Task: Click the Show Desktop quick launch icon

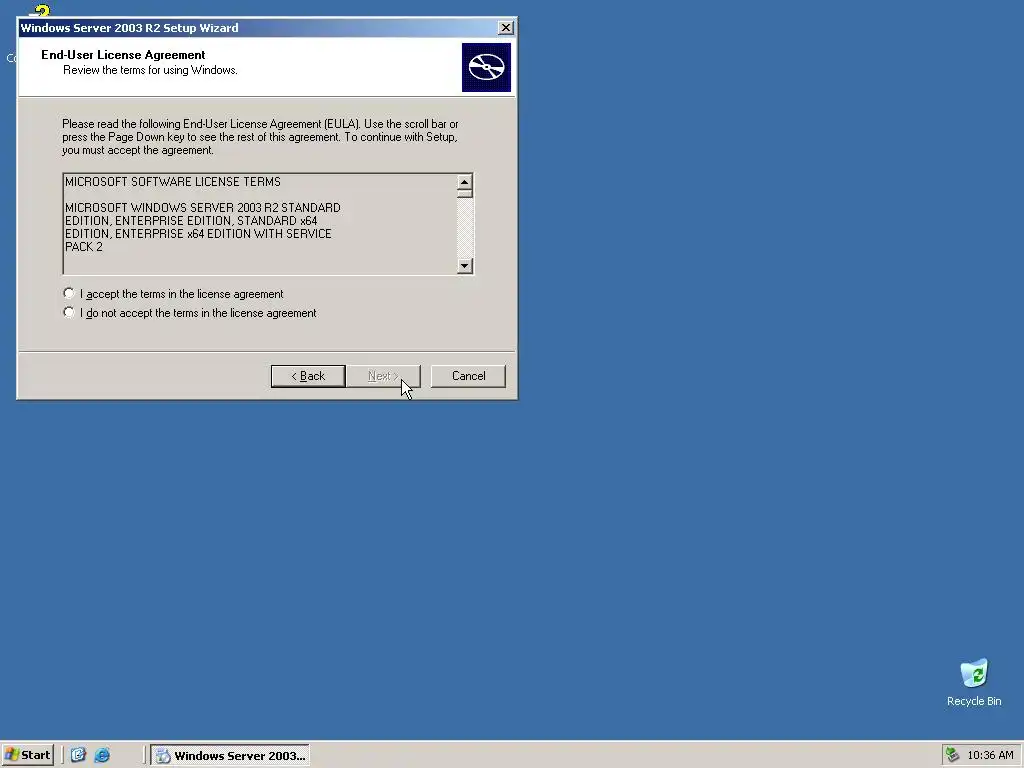Action: pyautogui.click(x=78, y=755)
